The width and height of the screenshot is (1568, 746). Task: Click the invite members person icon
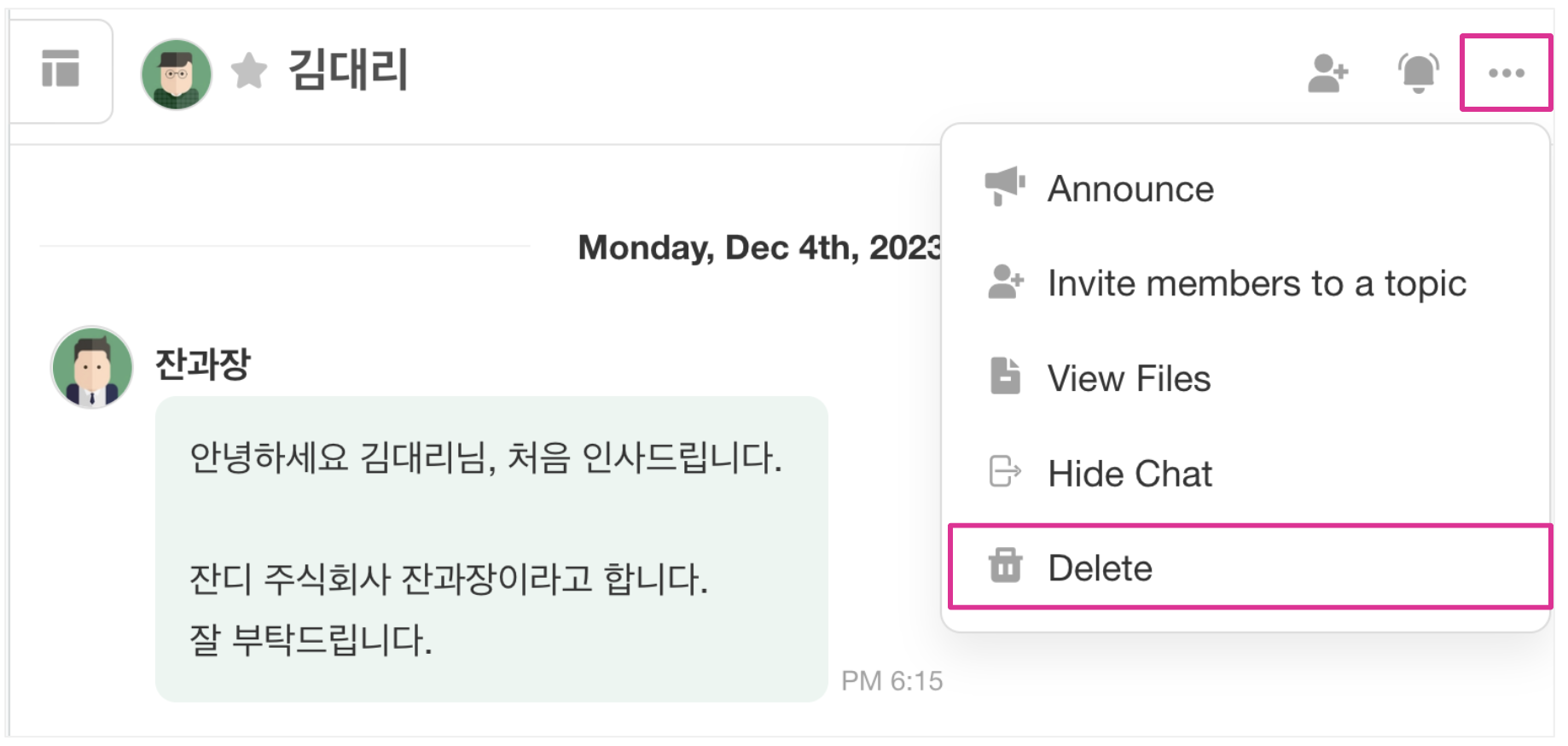pos(1005,282)
